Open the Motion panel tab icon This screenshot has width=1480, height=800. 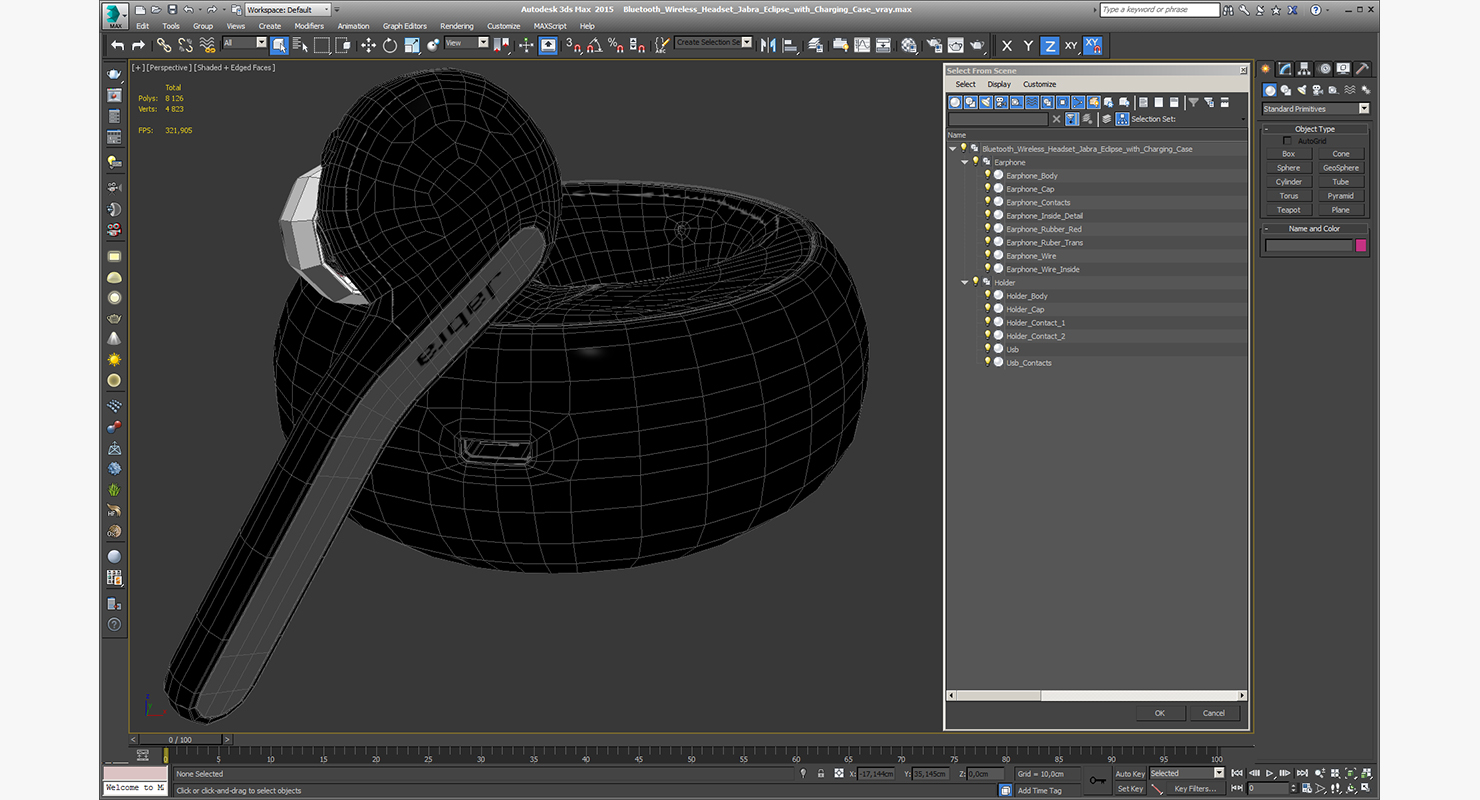1325,69
